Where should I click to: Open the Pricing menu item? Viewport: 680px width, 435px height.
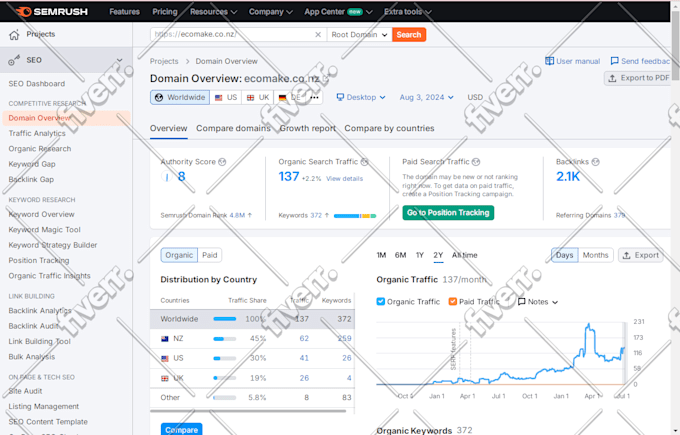(165, 12)
